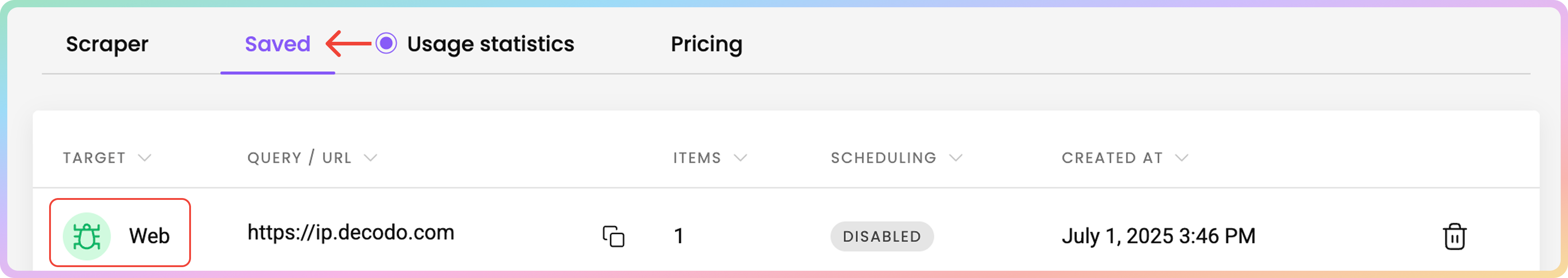Viewport: 1568px width, 278px height.
Task: Open the Pricing tab
Action: click(x=706, y=45)
